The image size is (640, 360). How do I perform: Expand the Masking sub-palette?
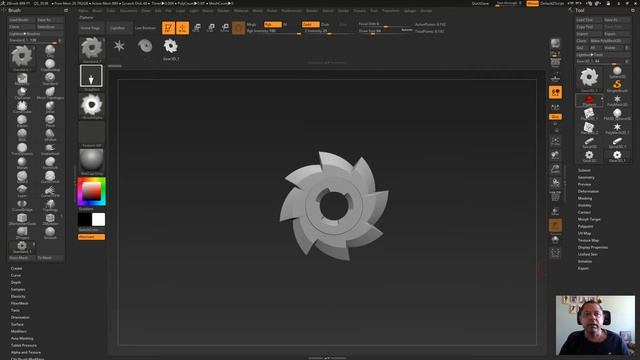click(x=585, y=198)
